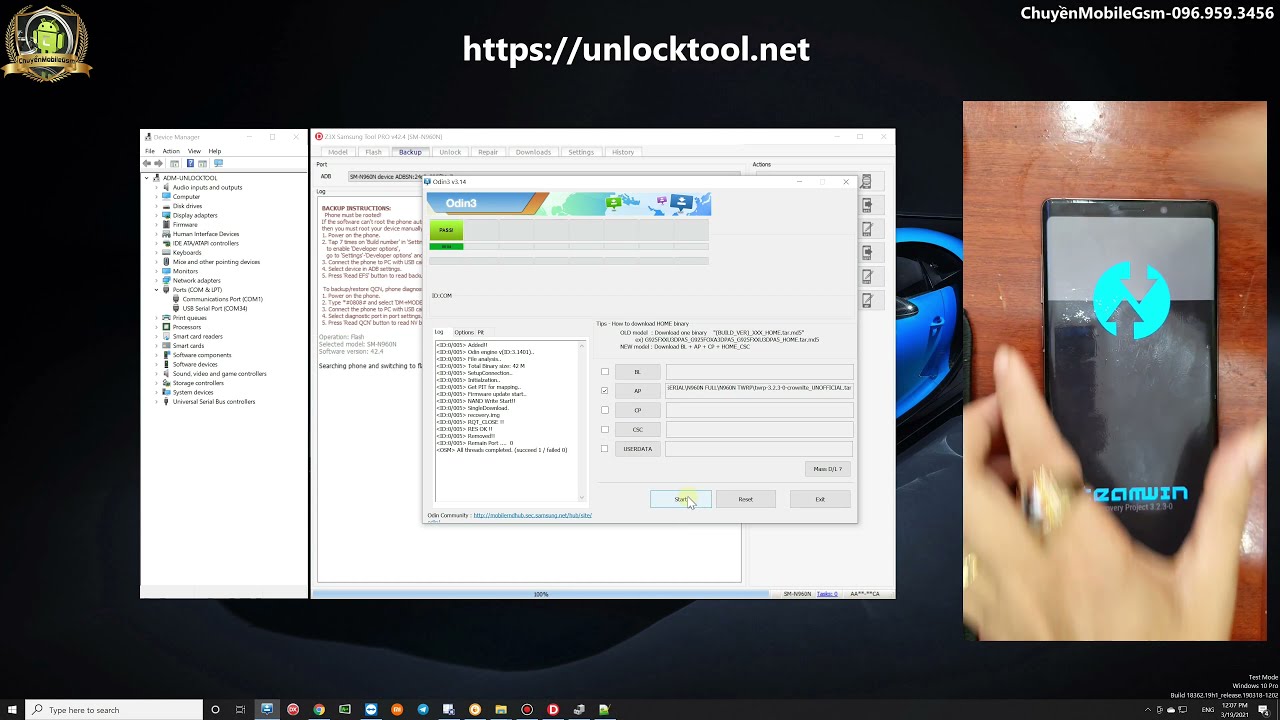Image resolution: width=1280 pixels, height=720 pixels.
Task: Select the Log tab in Odin3
Action: coord(438,332)
